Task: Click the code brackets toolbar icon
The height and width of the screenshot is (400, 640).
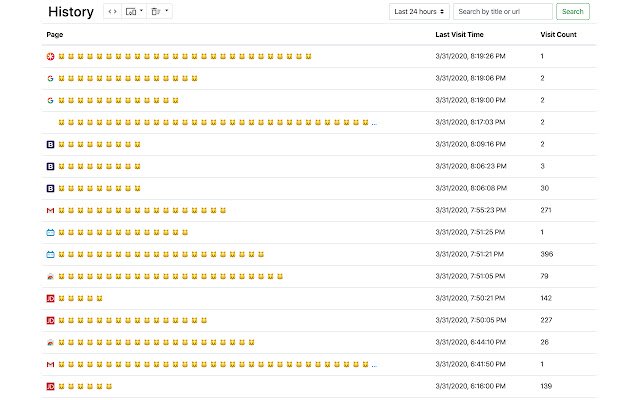Action: point(112,11)
